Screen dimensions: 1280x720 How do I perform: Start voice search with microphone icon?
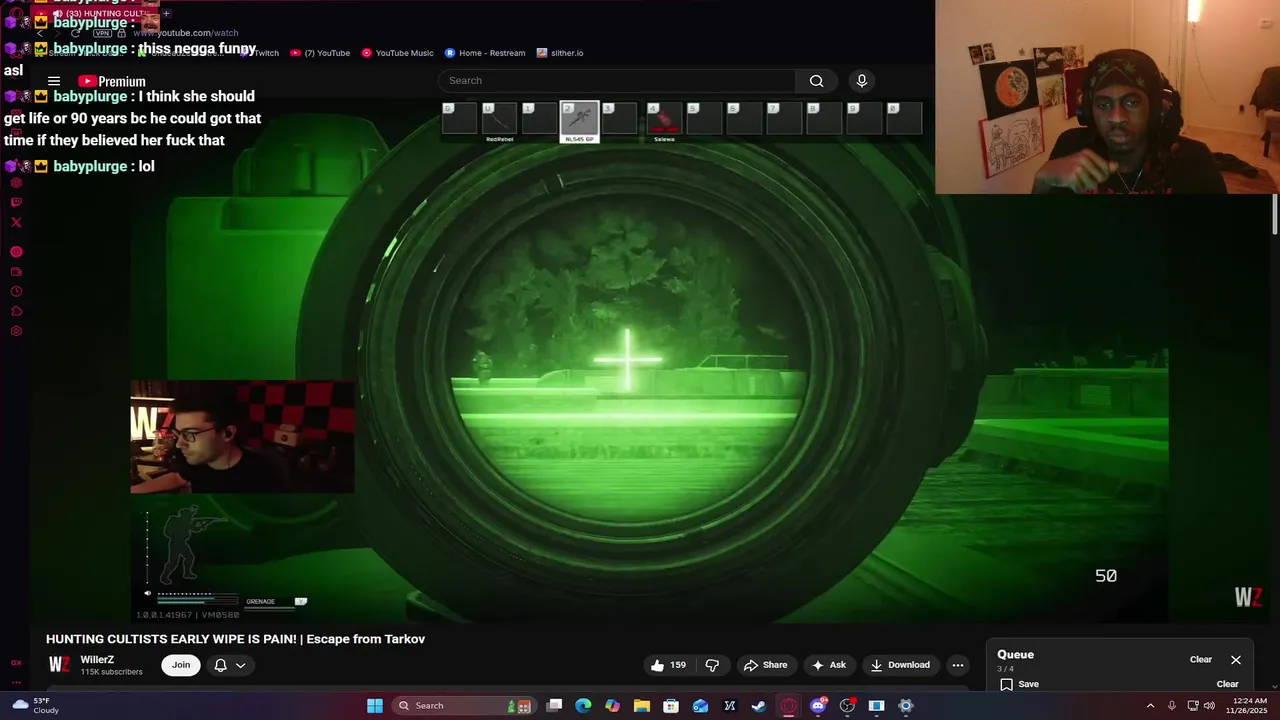862,81
